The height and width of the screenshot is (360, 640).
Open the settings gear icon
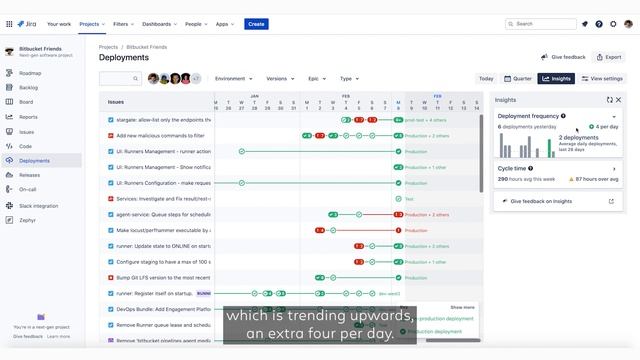click(x=613, y=24)
